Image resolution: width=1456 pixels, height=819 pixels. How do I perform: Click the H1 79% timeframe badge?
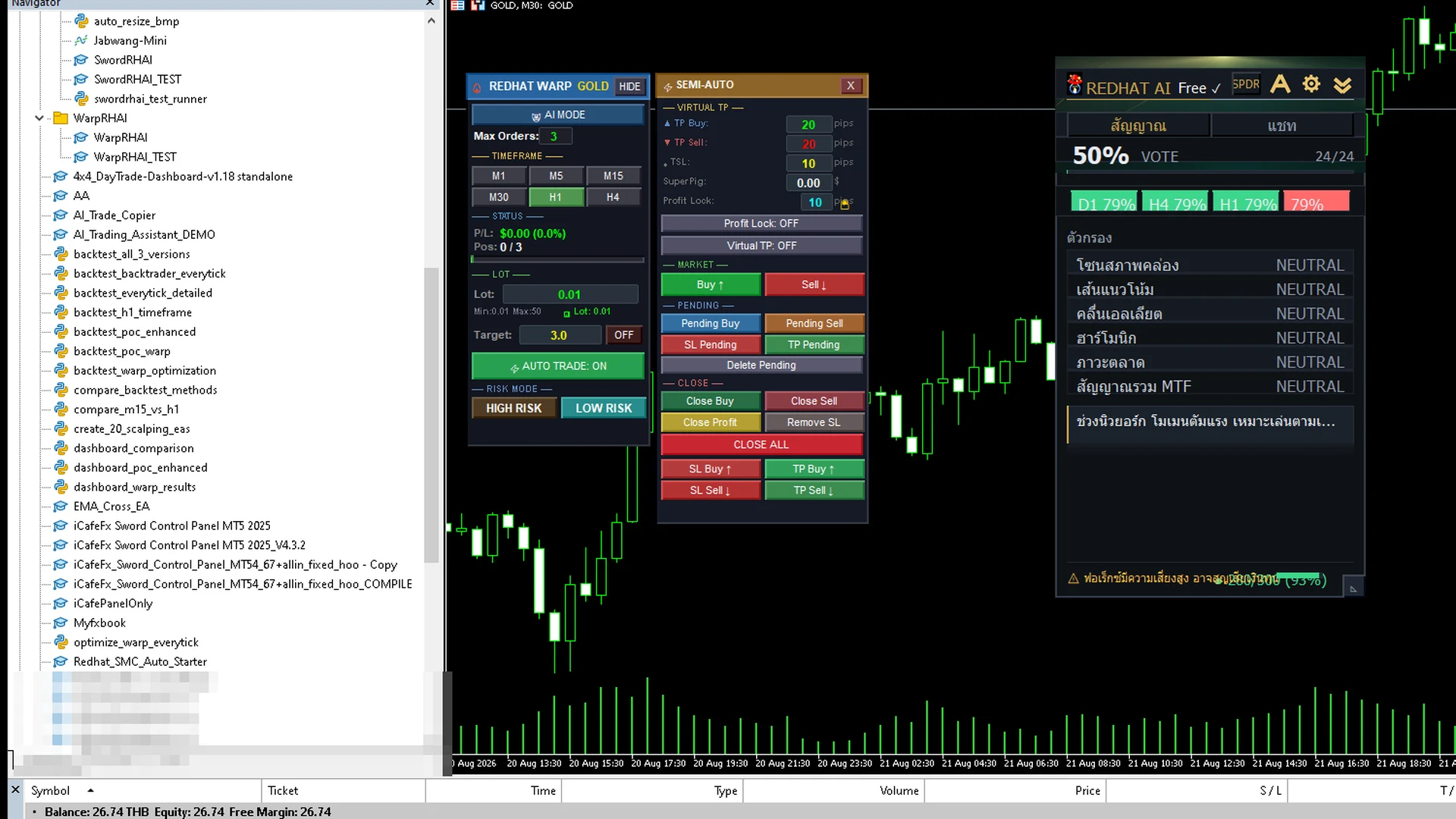[x=1247, y=202]
